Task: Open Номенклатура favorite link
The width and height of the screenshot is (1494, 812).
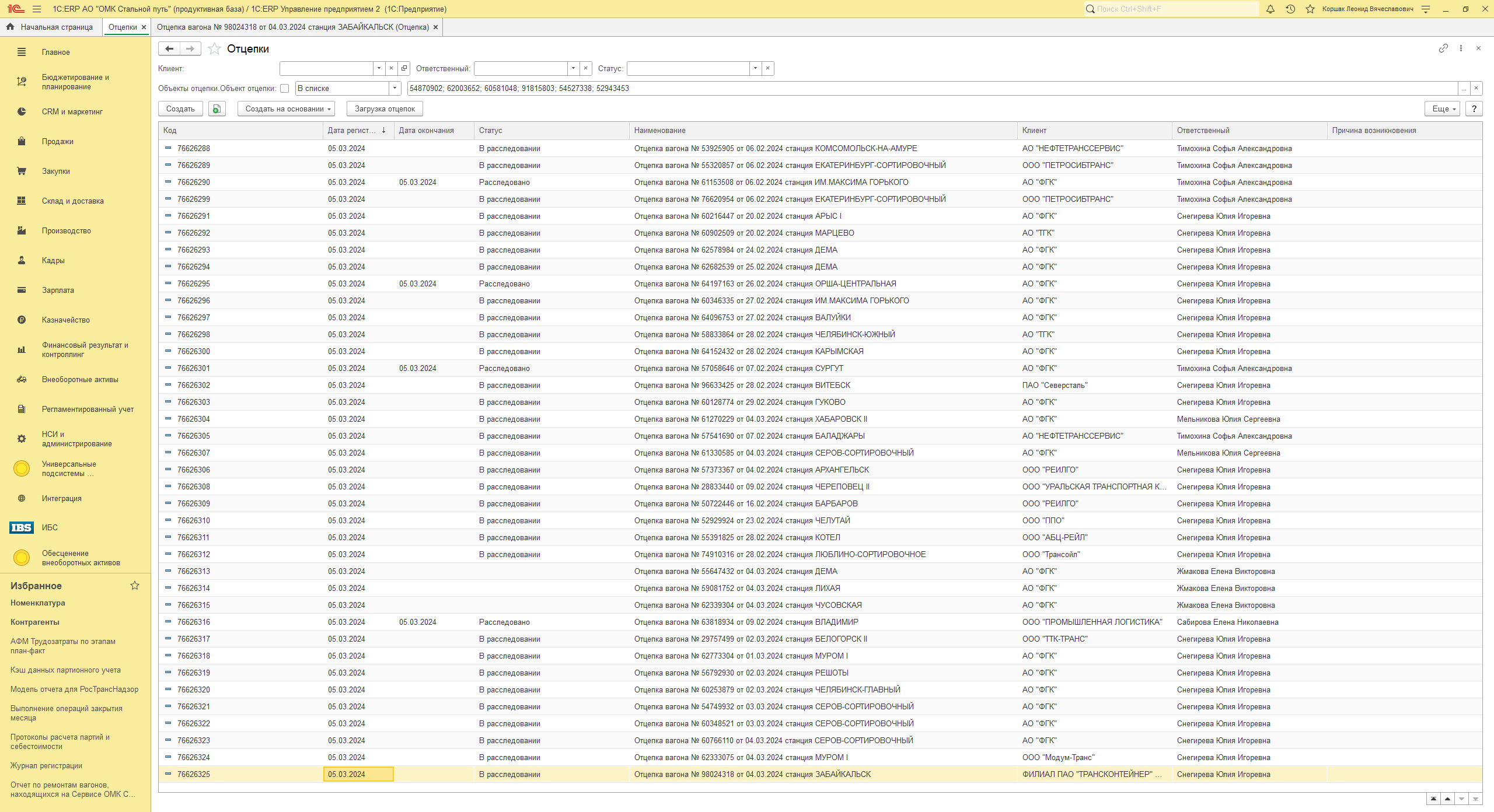Action: [x=38, y=603]
